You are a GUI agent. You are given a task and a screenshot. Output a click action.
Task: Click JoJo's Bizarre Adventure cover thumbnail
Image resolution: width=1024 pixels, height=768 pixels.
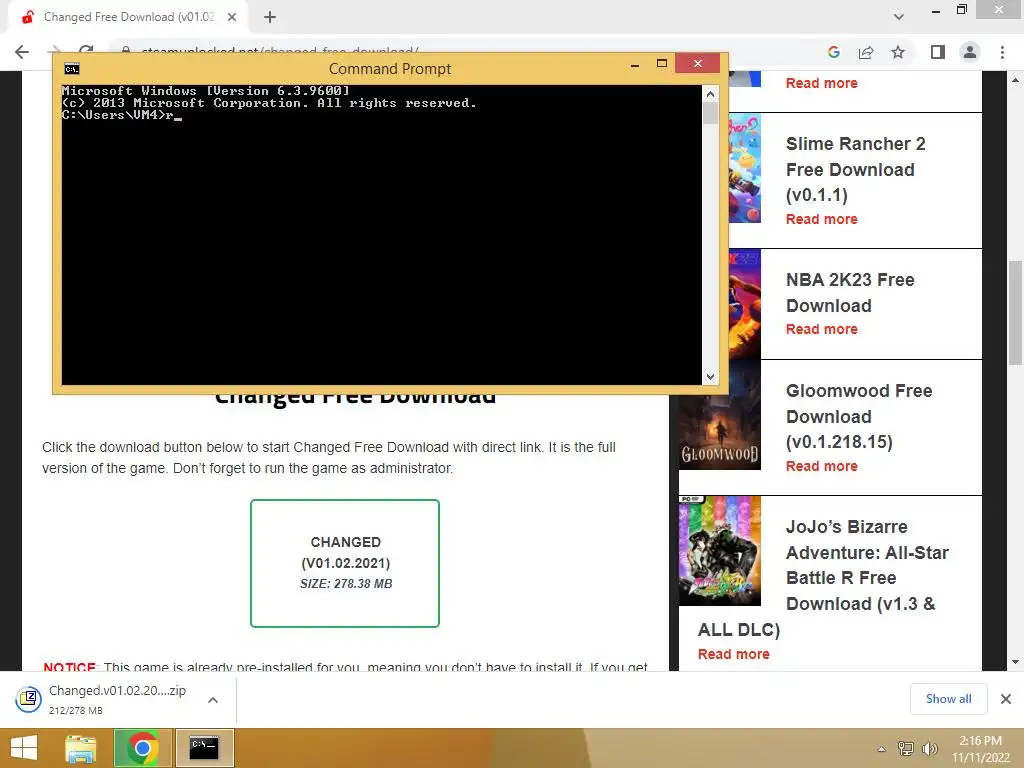pyautogui.click(x=720, y=551)
